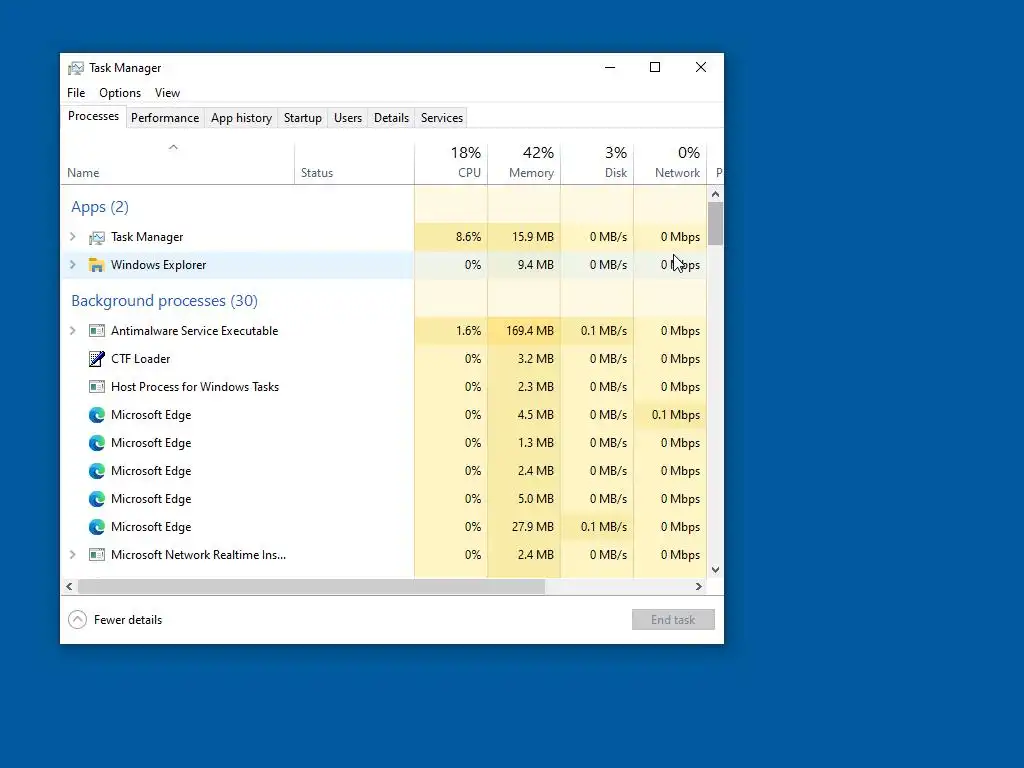Expand the Task Manager process row
Viewport: 1024px width, 768px height.
(73, 237)
